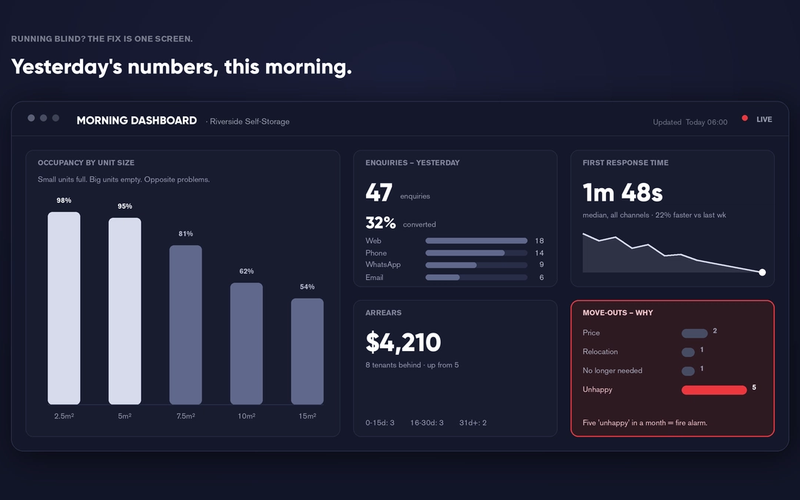Click the Web channel label
800x500 pixels.
pos(373,241)
